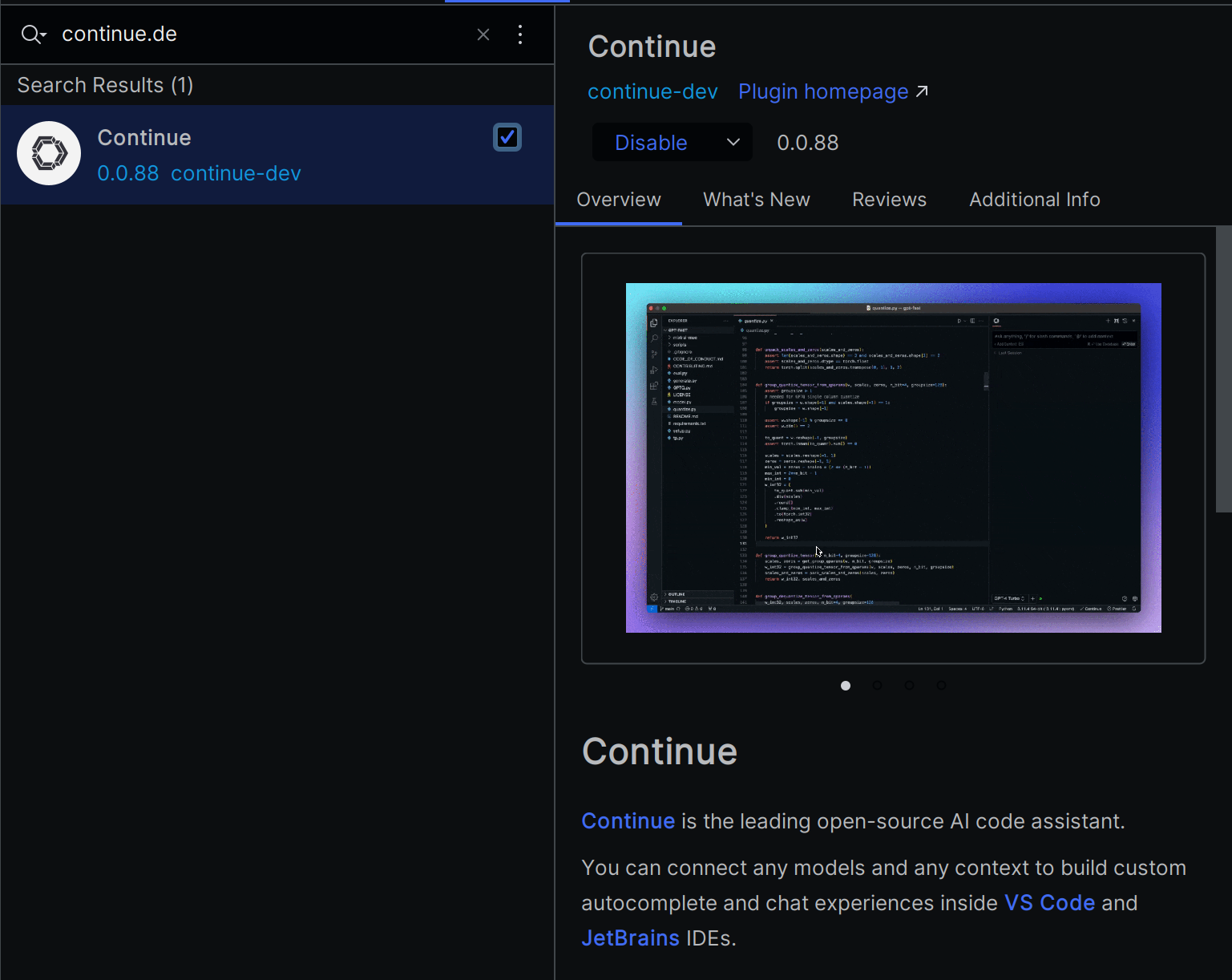Click inside the continue.de search field
The height and width of the screenshot is (980, 1232).
240,34
